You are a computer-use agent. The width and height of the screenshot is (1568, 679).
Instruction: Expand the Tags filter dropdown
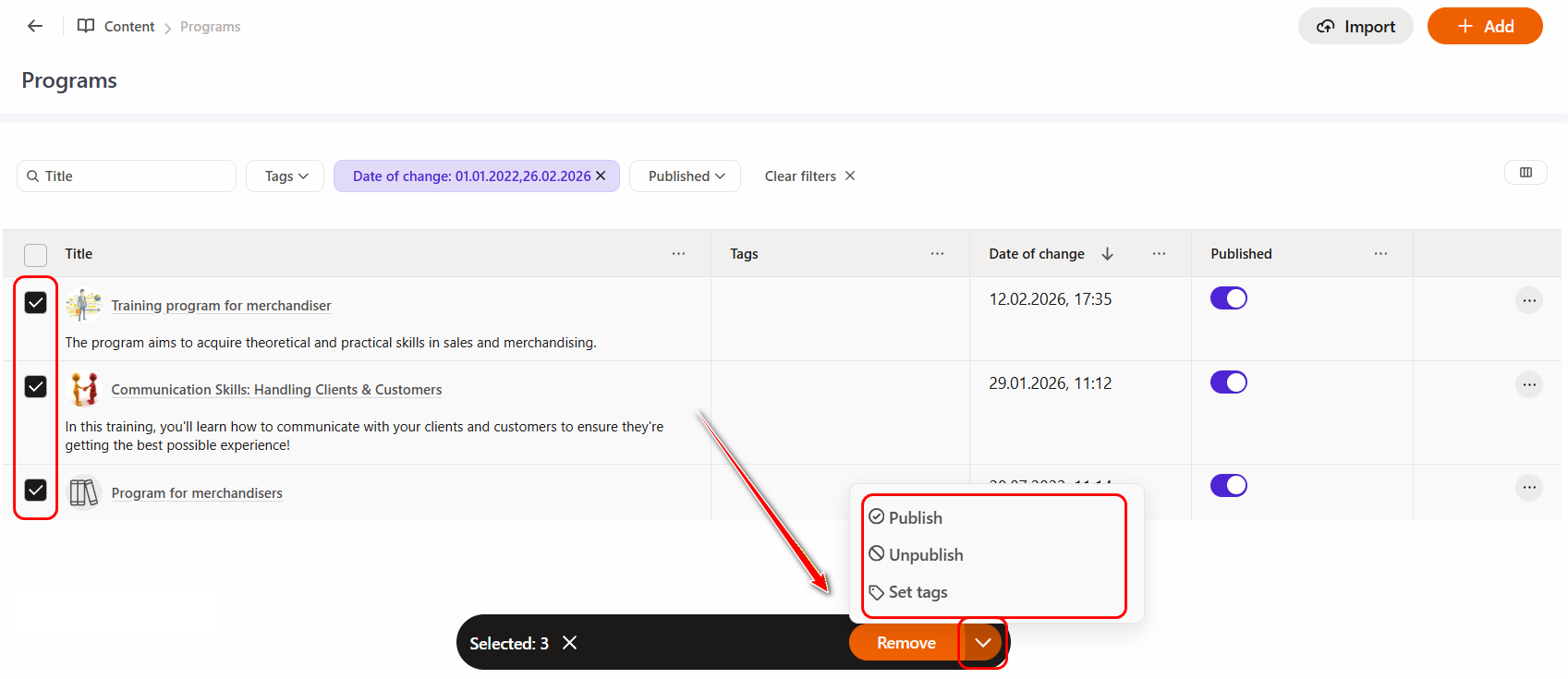285,176
